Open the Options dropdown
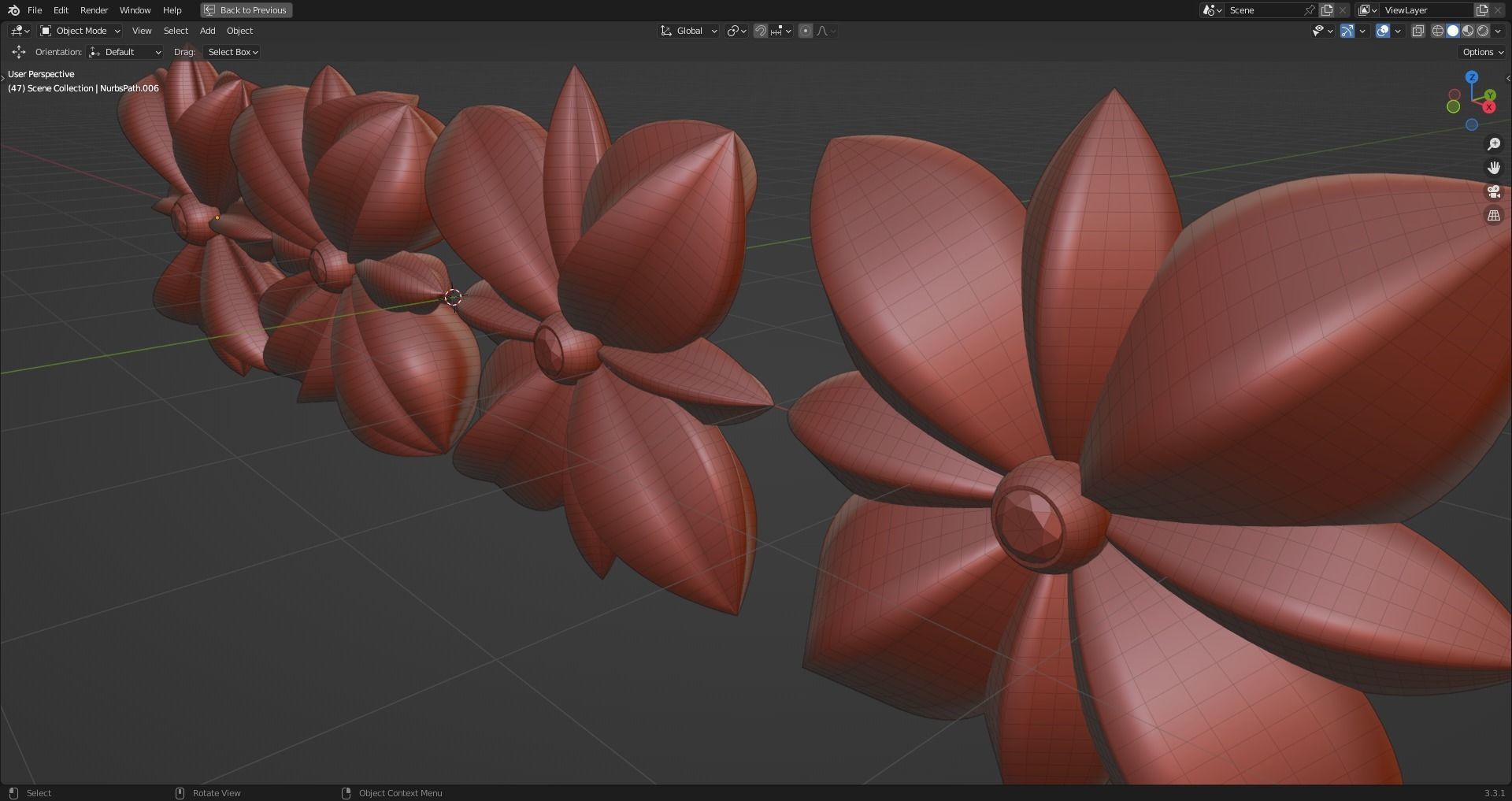 coord(1482,52)
